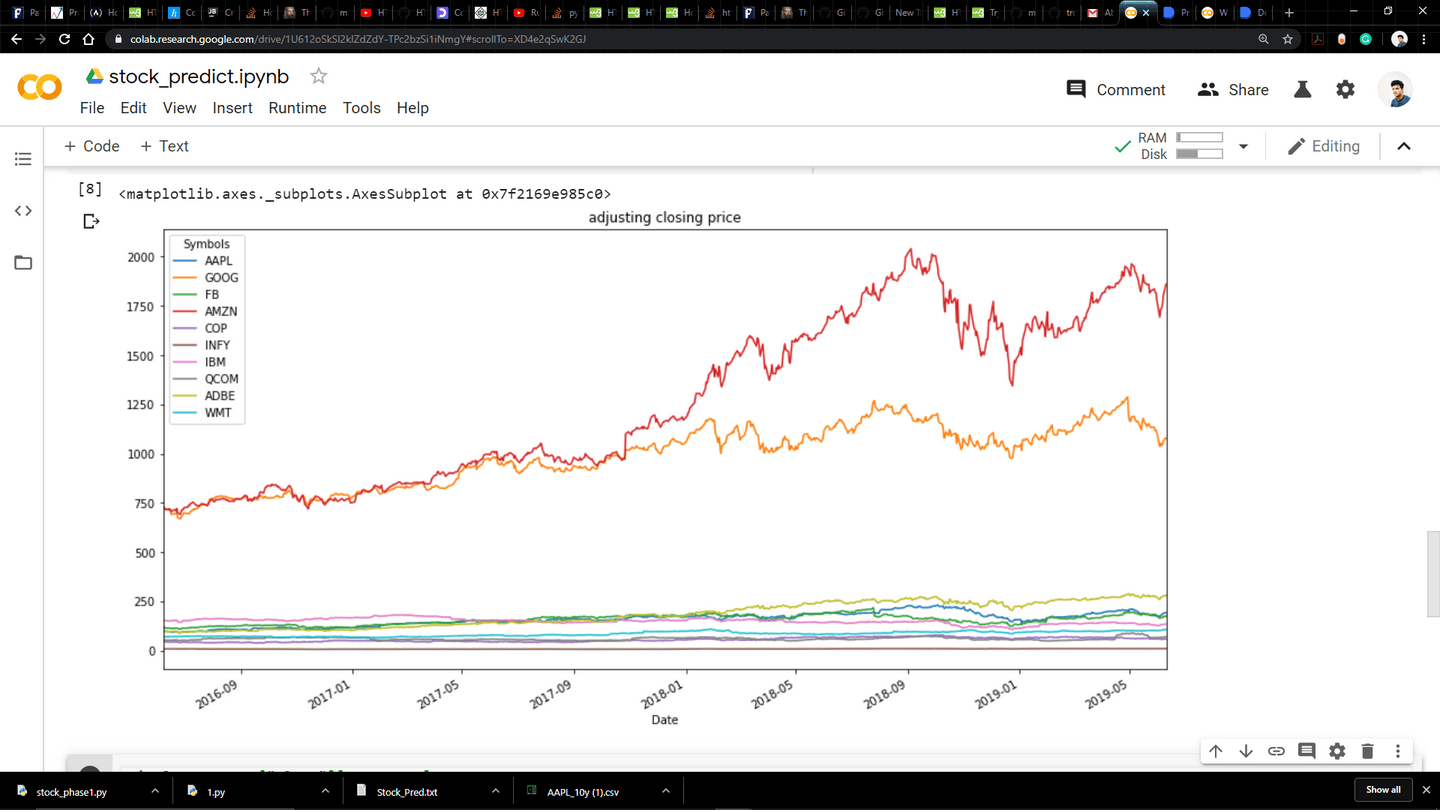
Task: Open the Insert menu
Action: (x=232, y=108)
